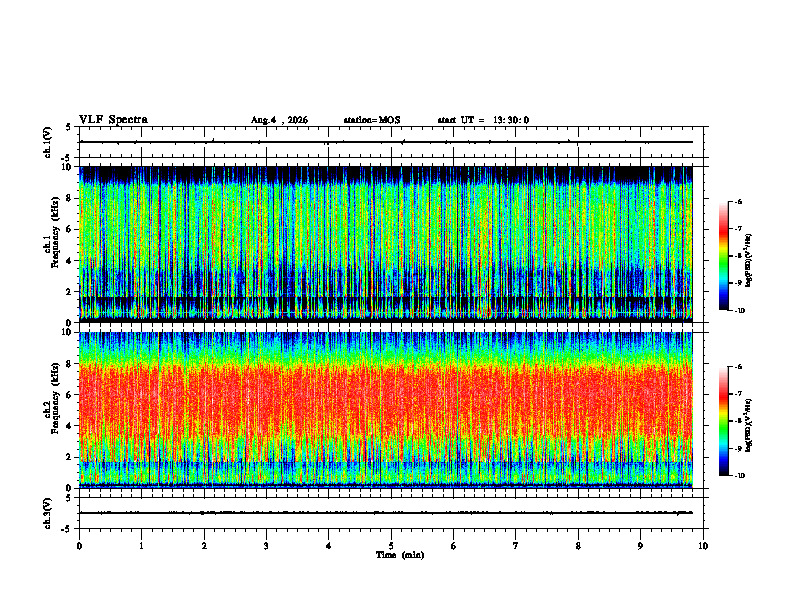Click the "-10" label on ch.2 color scale
Image resolution: width=792 pixels, height=612 pixels.
tap(739, 476)
